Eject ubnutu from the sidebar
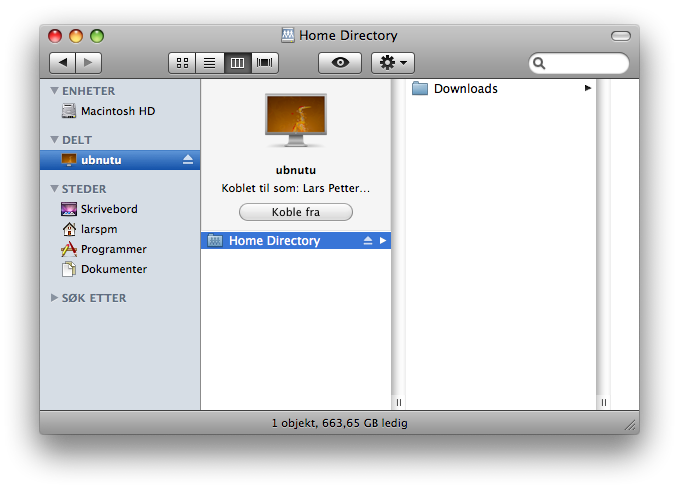This screenshot has width=679, height=489. point(188,160)
